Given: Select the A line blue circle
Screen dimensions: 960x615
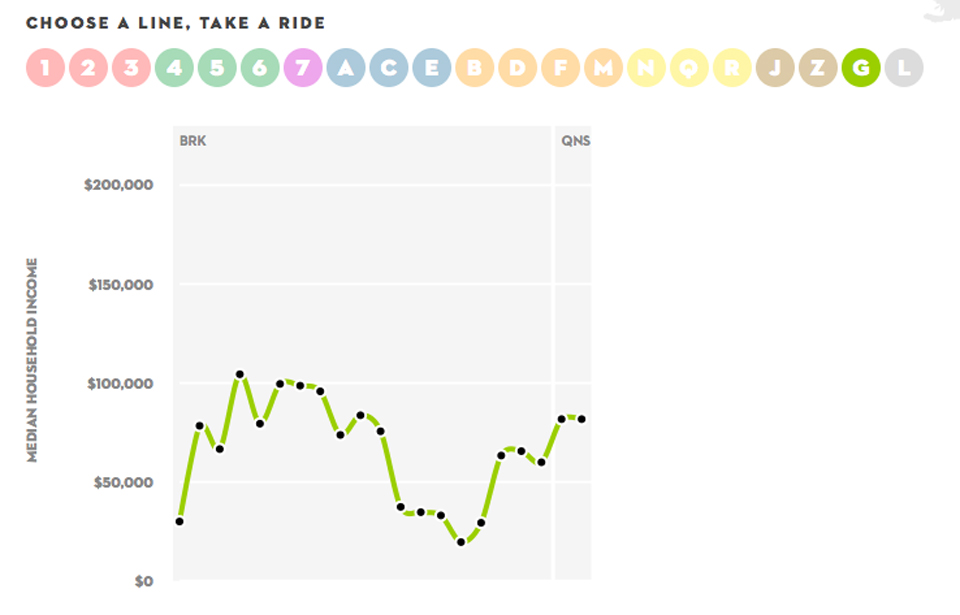Looking at the screenshot, I should pos(346,68).
